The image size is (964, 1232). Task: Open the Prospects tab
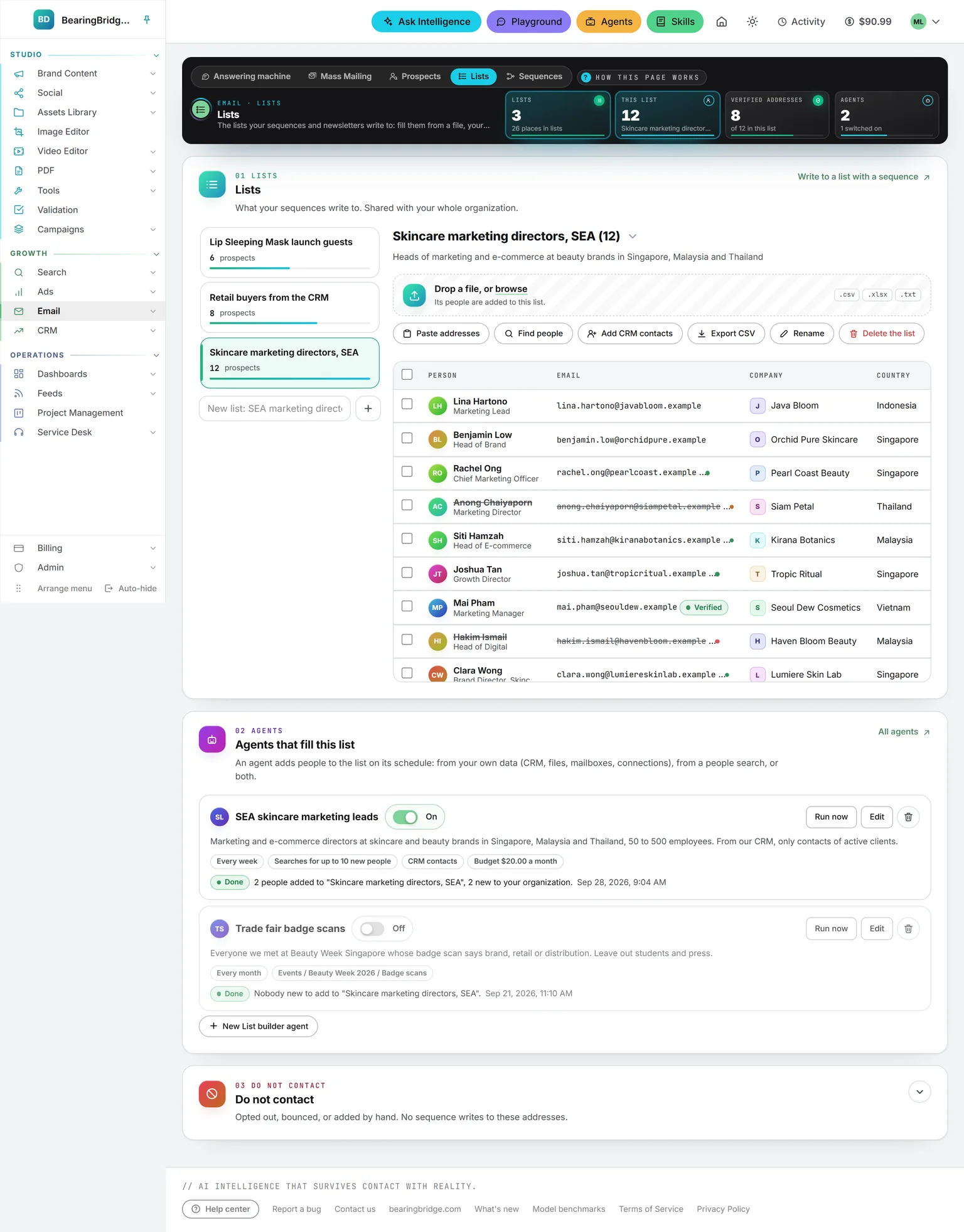pos(415,77)
